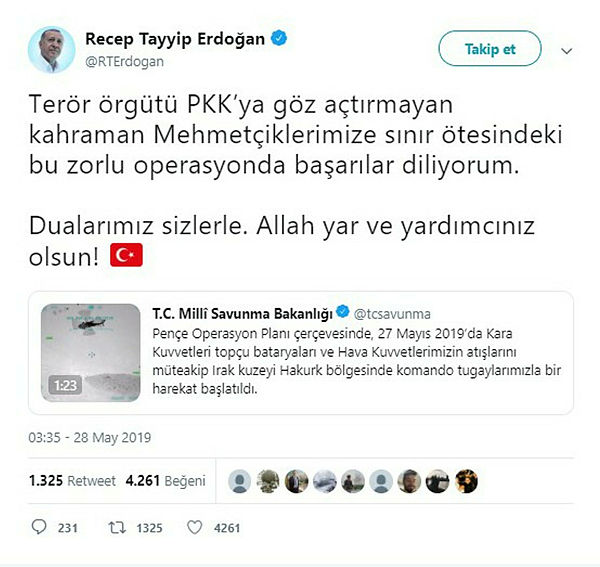Open T.C. Millî Savunma Bakanlığı account name
600x567 pixels.
[x=243, y=314]
